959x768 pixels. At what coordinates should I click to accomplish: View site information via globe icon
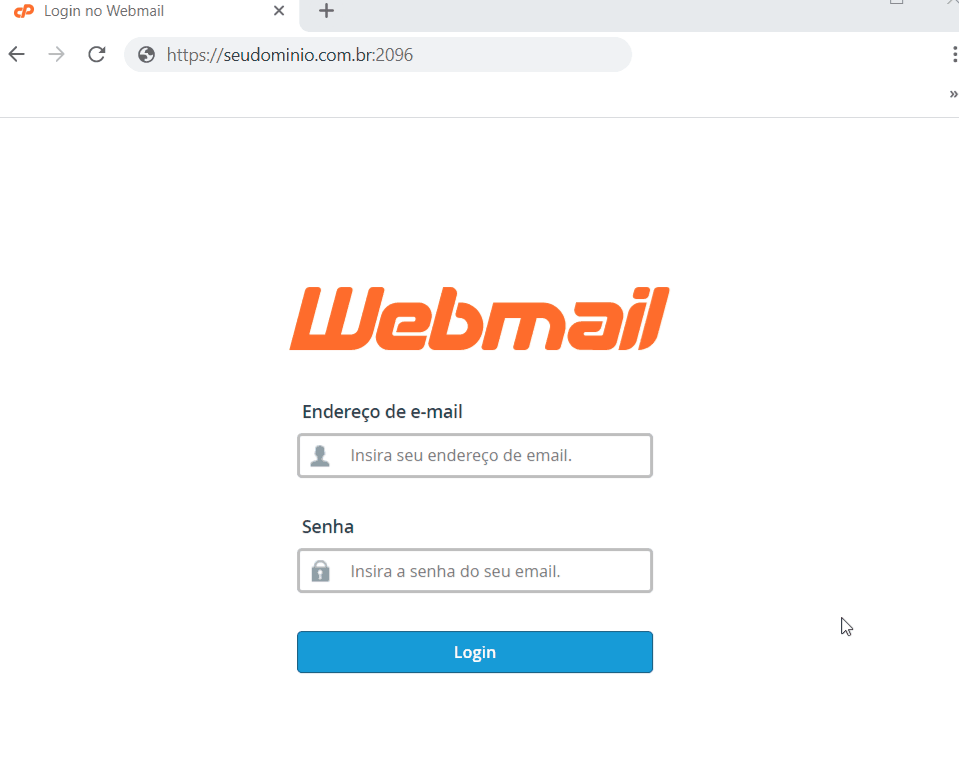tap(146, 54)
